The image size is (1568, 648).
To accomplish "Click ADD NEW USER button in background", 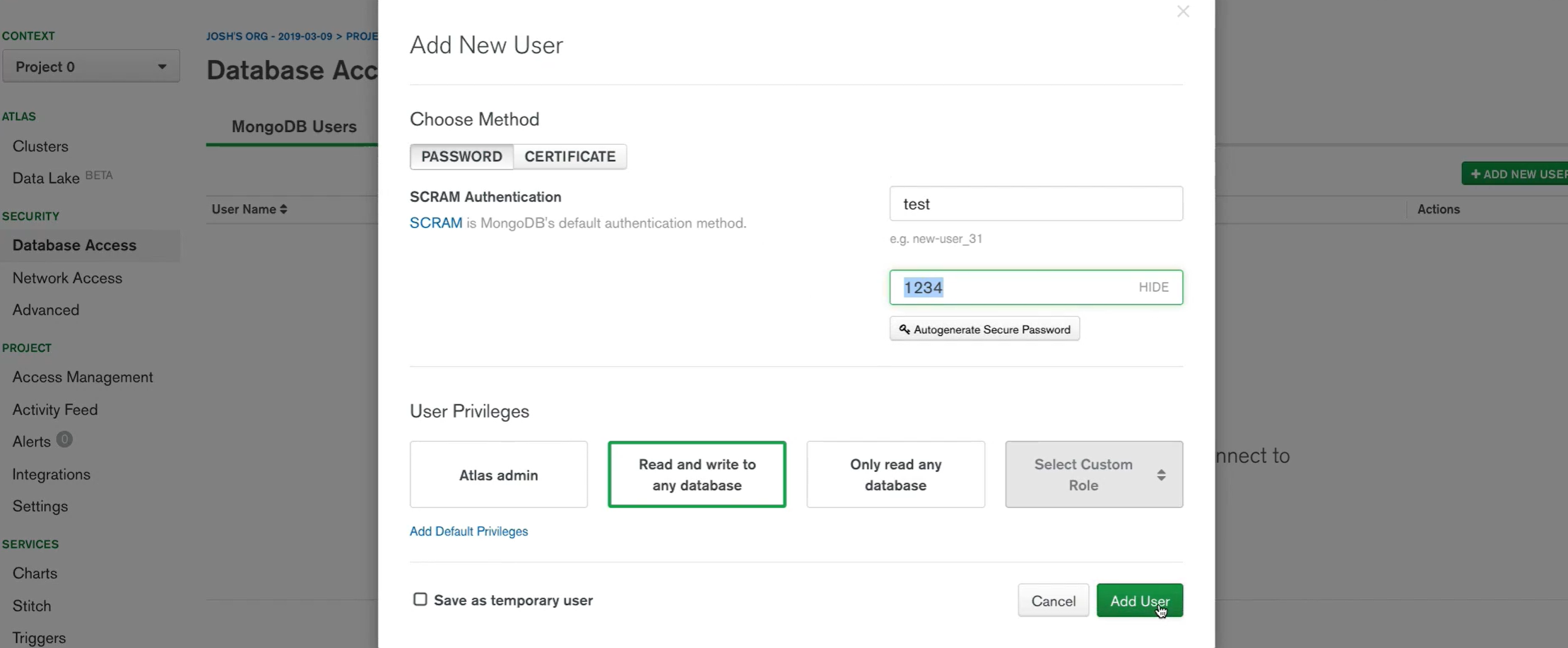I will tap(1514, 174).
